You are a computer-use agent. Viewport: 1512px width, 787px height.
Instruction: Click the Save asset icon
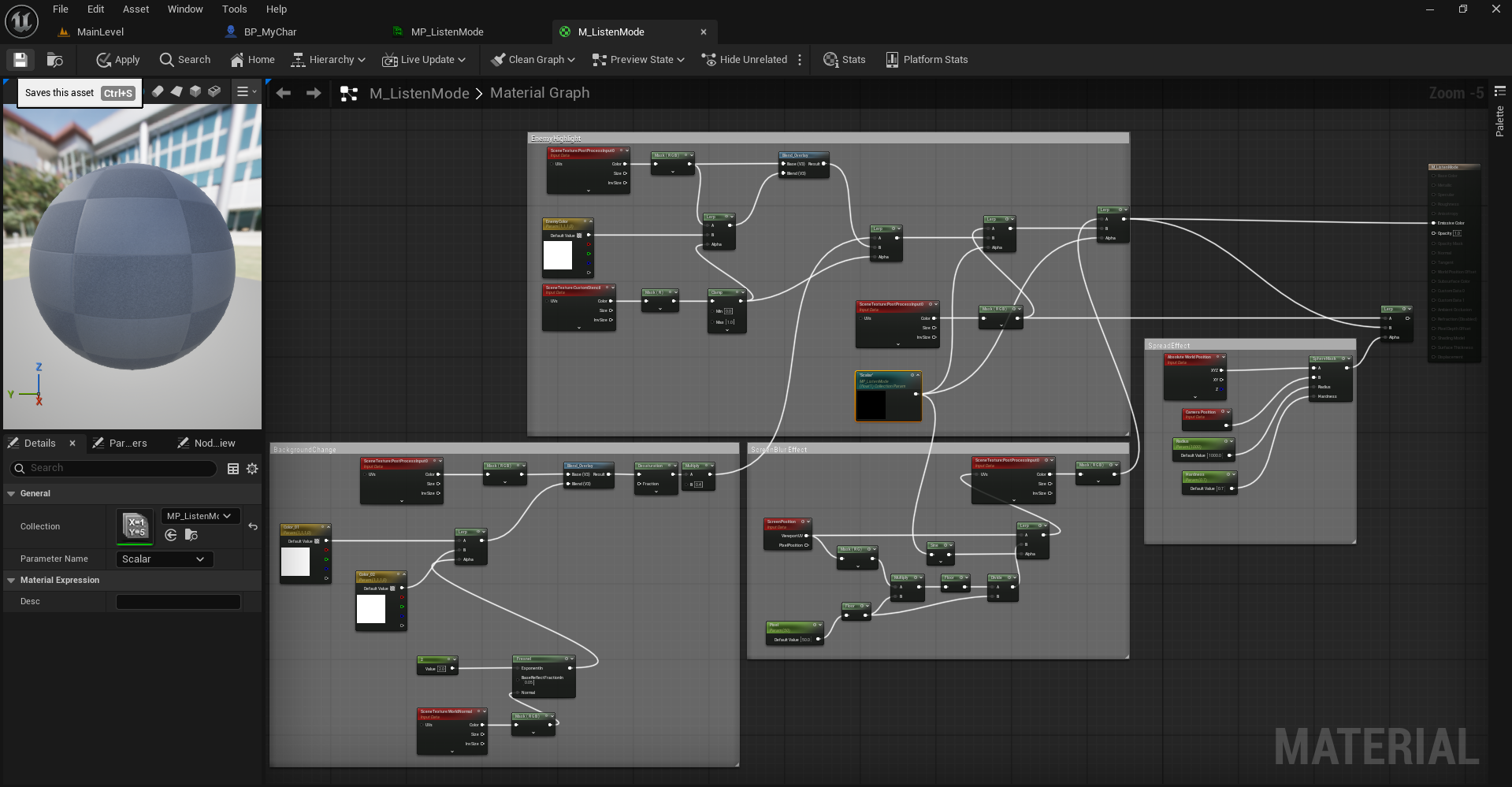[x=20, y=60]
